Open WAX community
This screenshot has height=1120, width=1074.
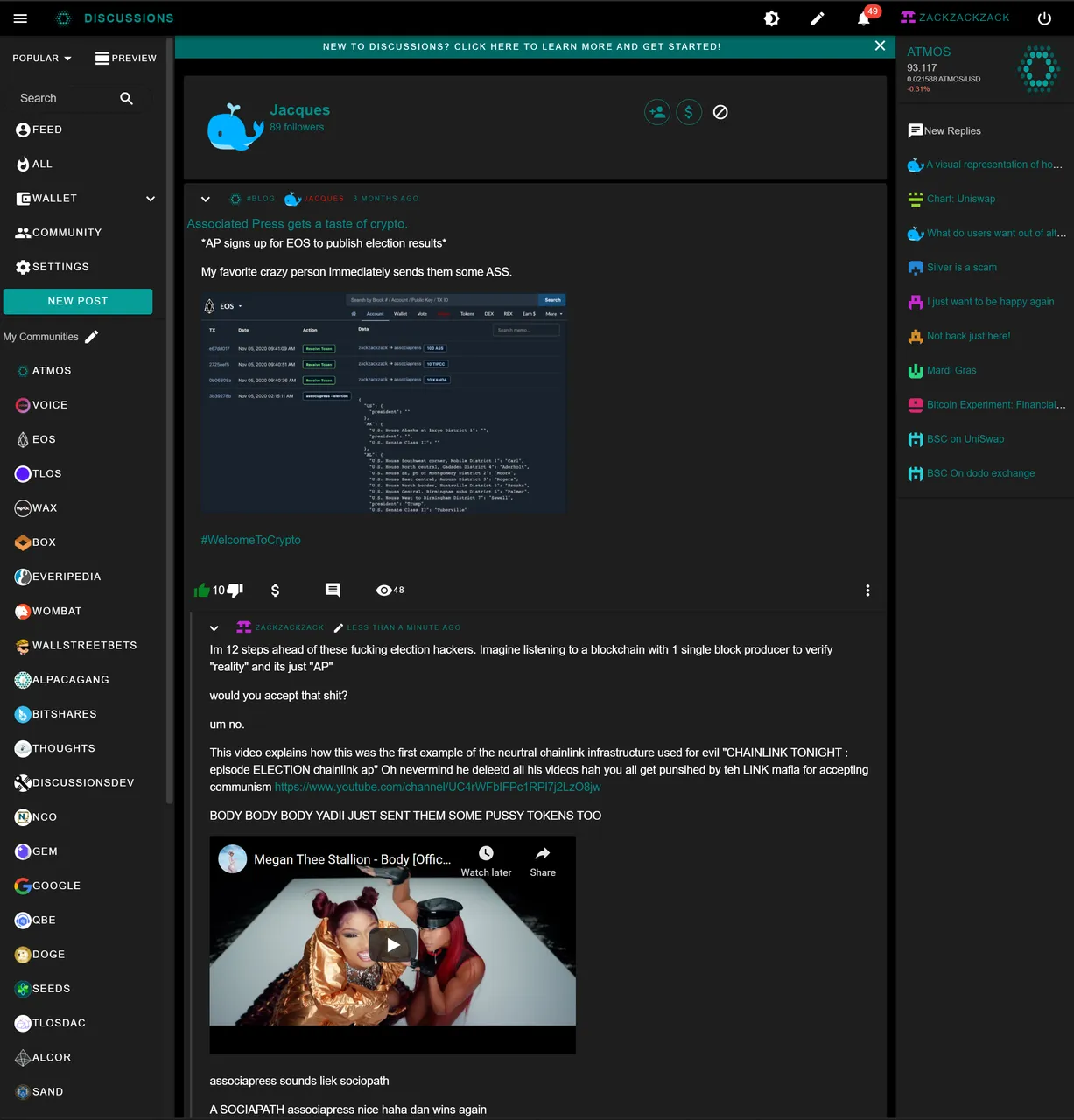pyautogui.click(x=36, y=508)
